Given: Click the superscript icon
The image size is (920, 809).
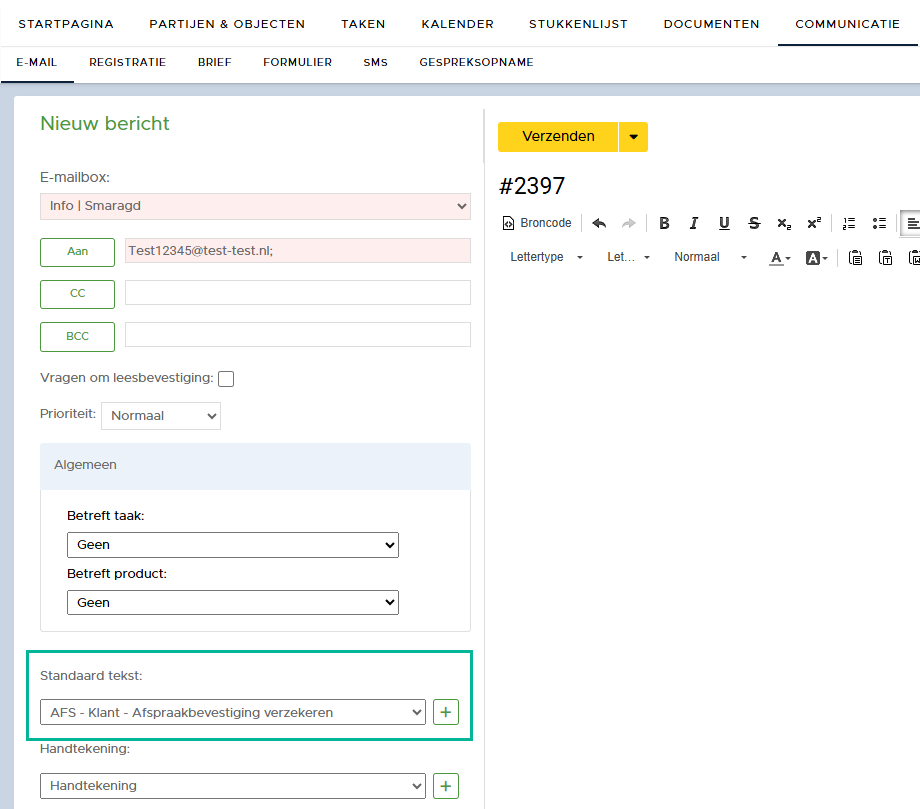Looking at the screenshot, I should point(814,223).
